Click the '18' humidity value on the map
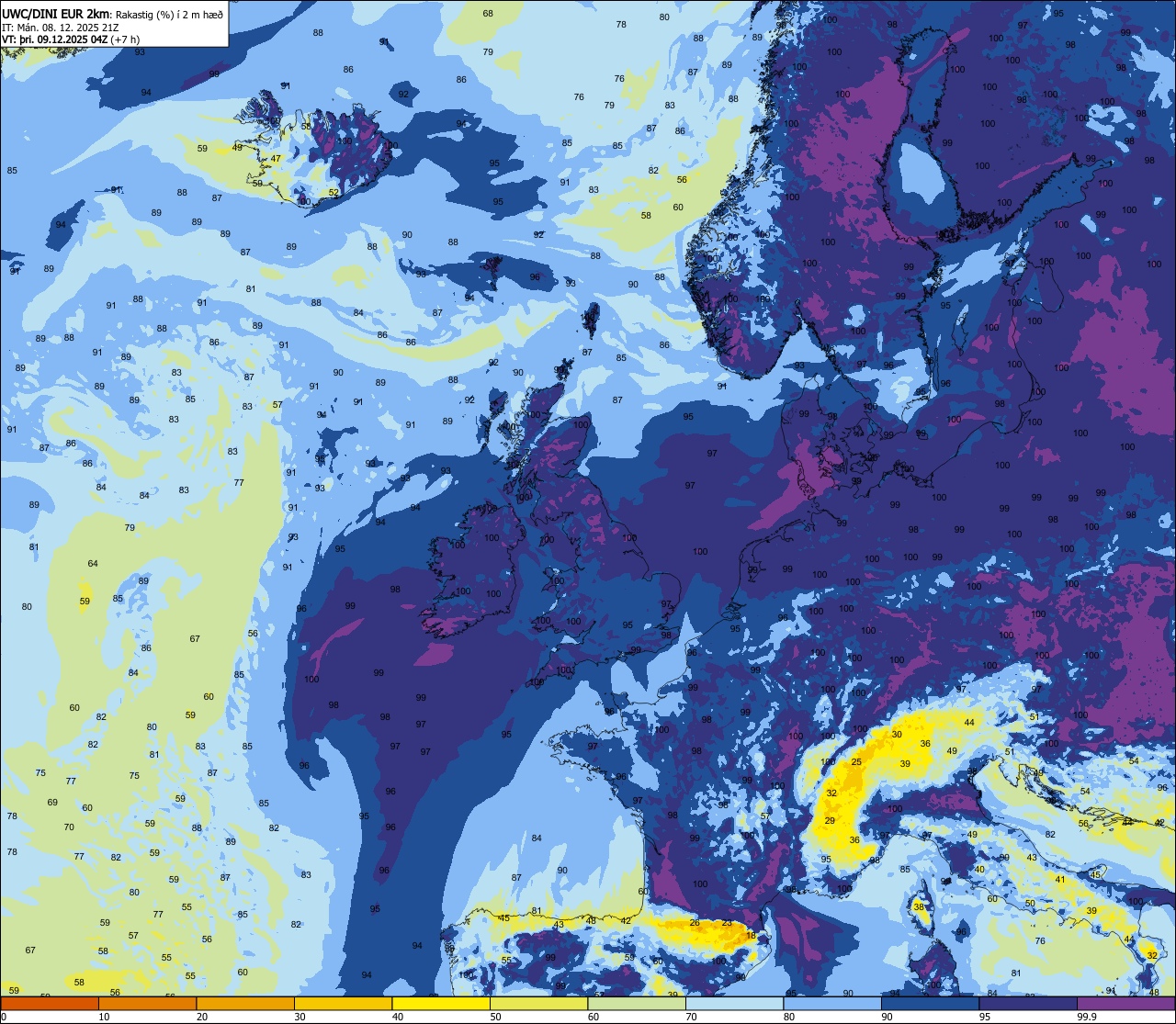1176x1024 pixels. (x=751, y=936)
